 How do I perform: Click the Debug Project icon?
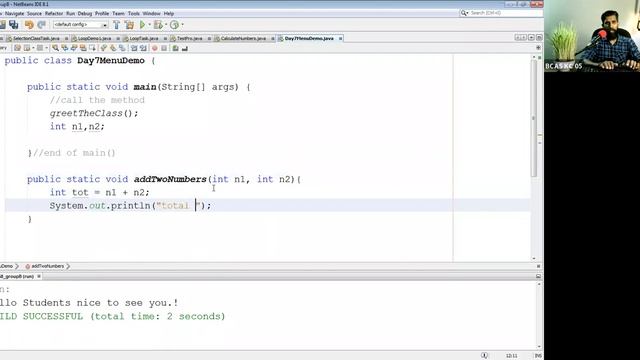(158, 25)
